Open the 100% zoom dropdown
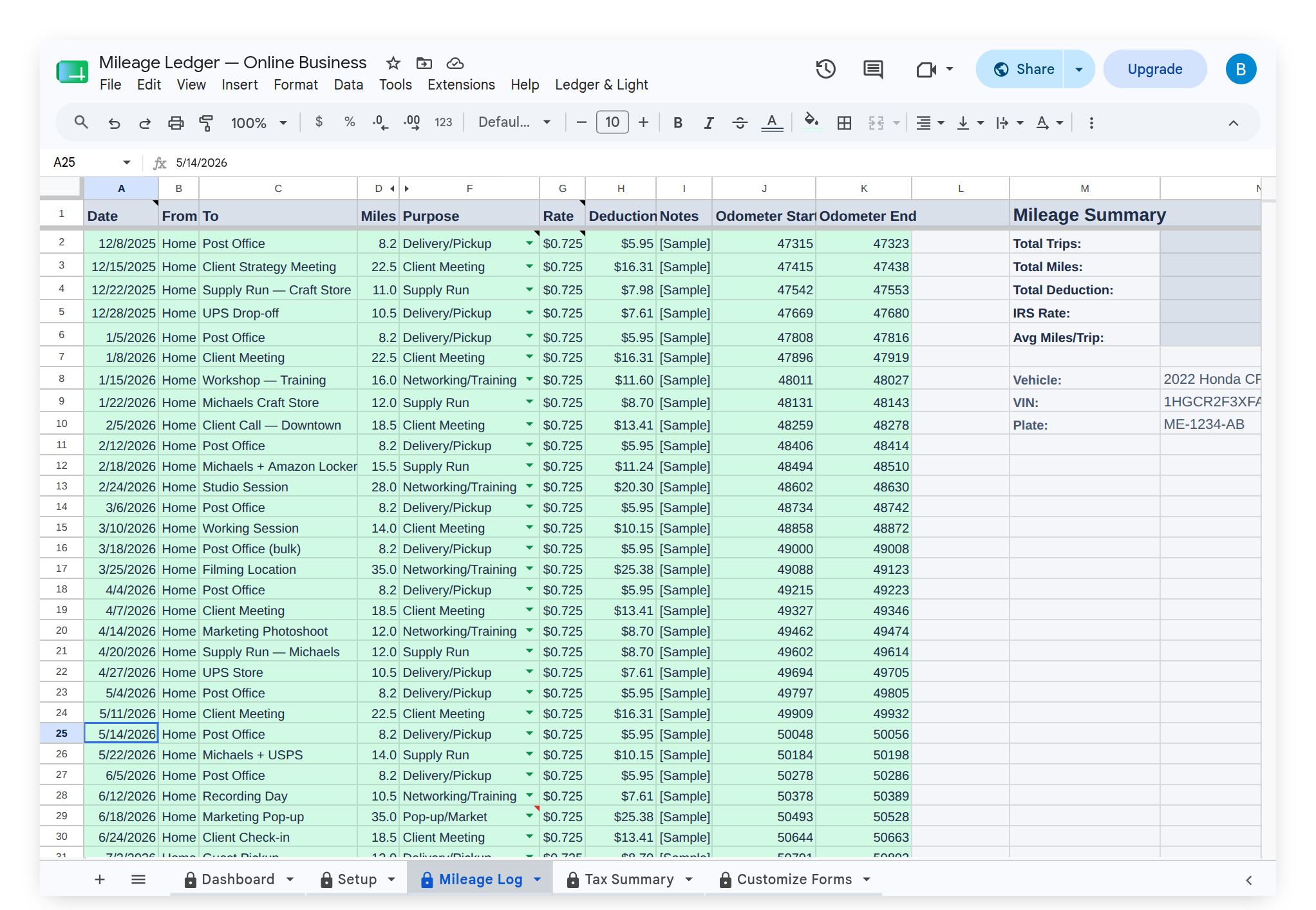Screen dimensions: 1316x910 pos(259,122)
